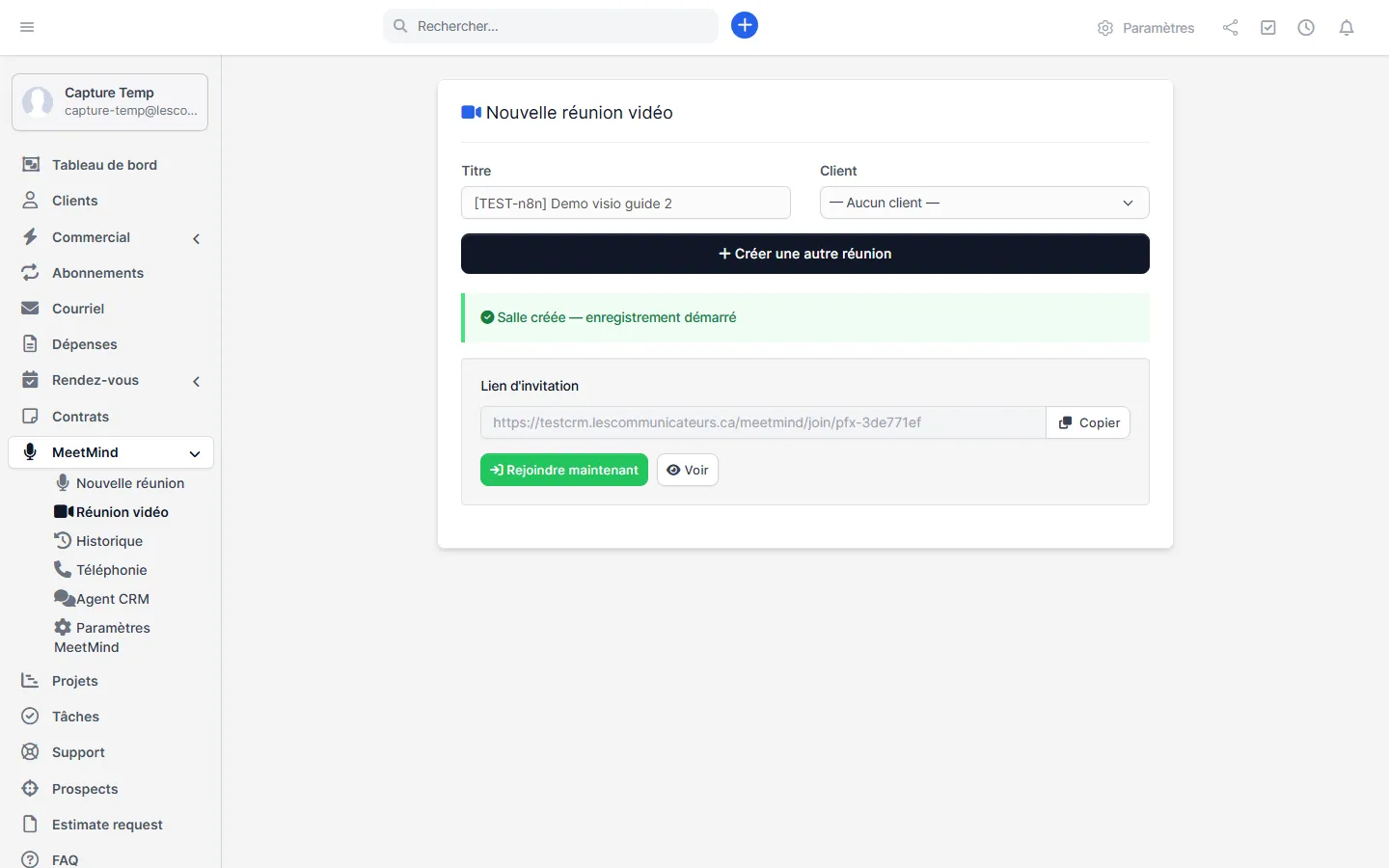
Task: Open Paramètres MeetMind menu item
Action: 102,637
